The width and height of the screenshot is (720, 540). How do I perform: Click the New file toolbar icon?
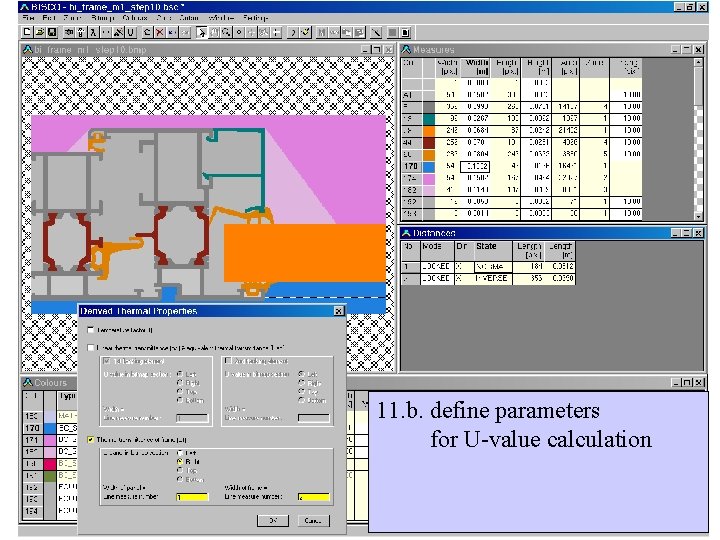coord(27,32)
